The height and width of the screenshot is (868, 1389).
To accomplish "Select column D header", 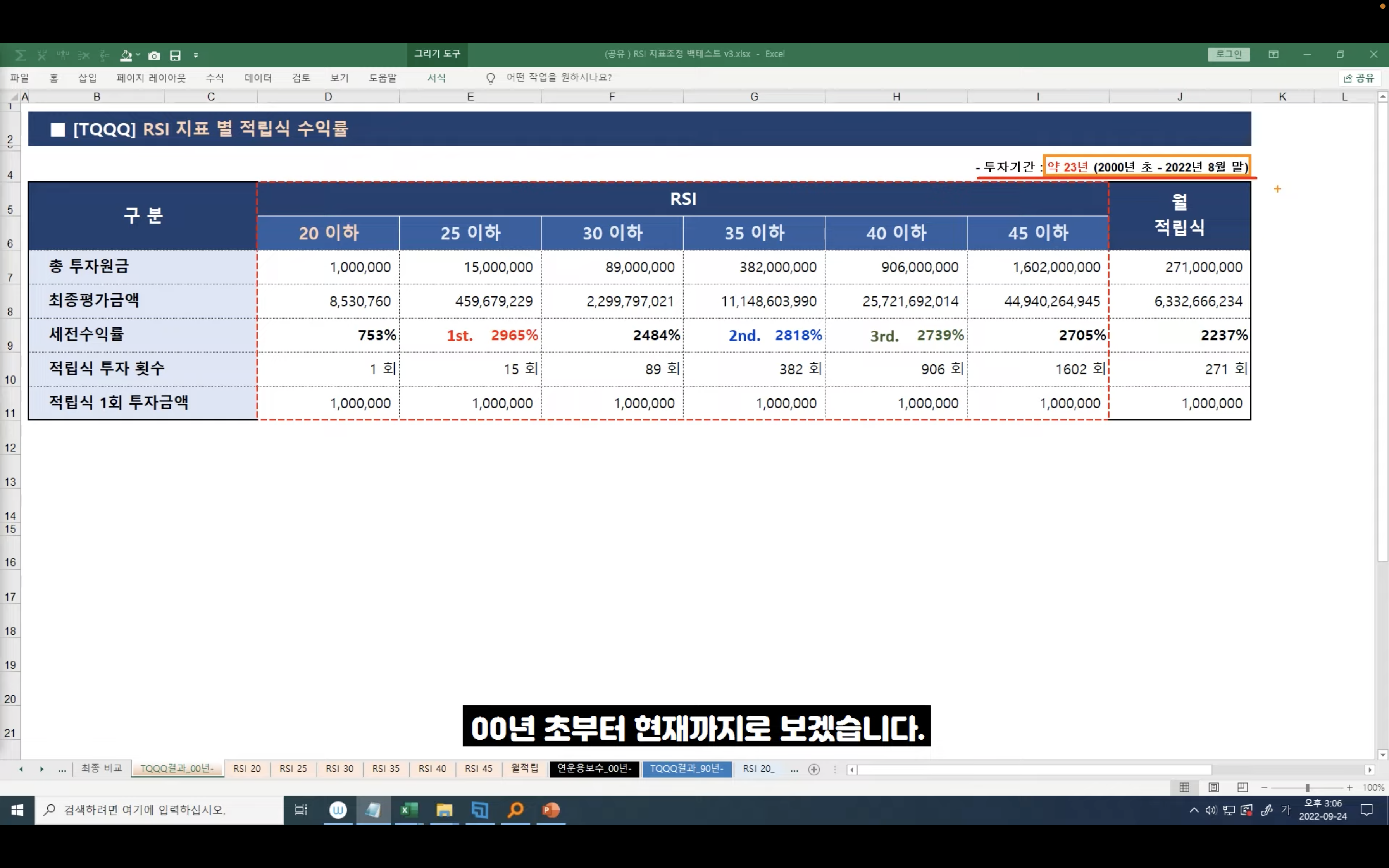I will click(328, 97).
